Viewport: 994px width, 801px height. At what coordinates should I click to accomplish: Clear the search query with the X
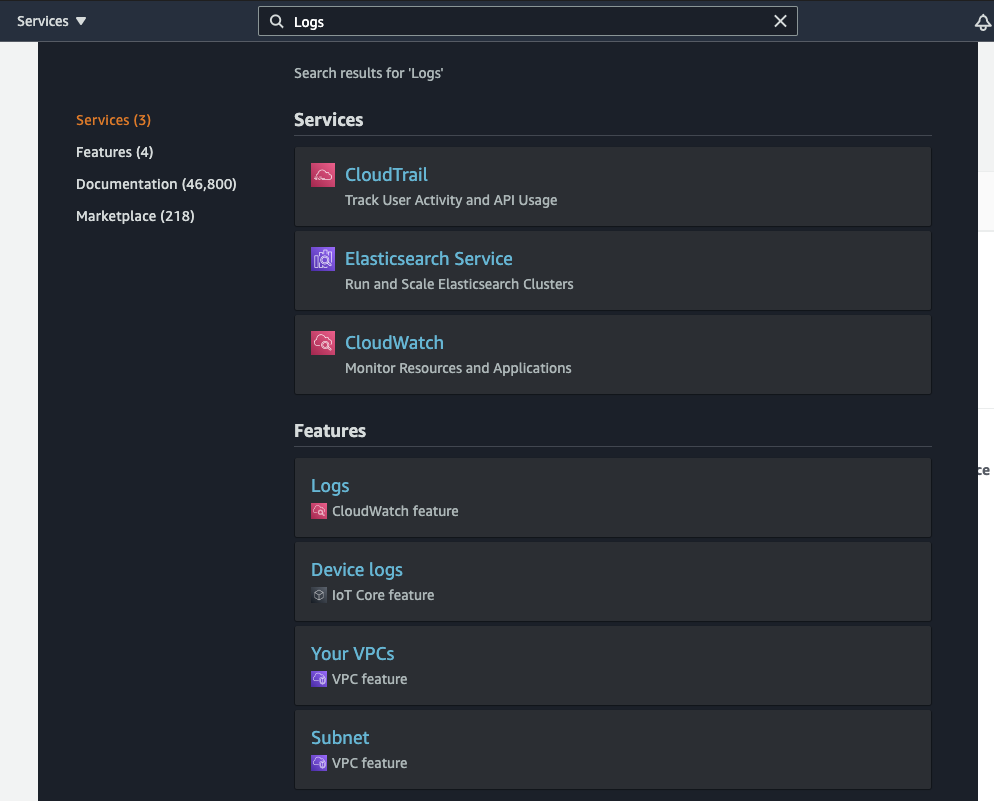pos(780,20)
